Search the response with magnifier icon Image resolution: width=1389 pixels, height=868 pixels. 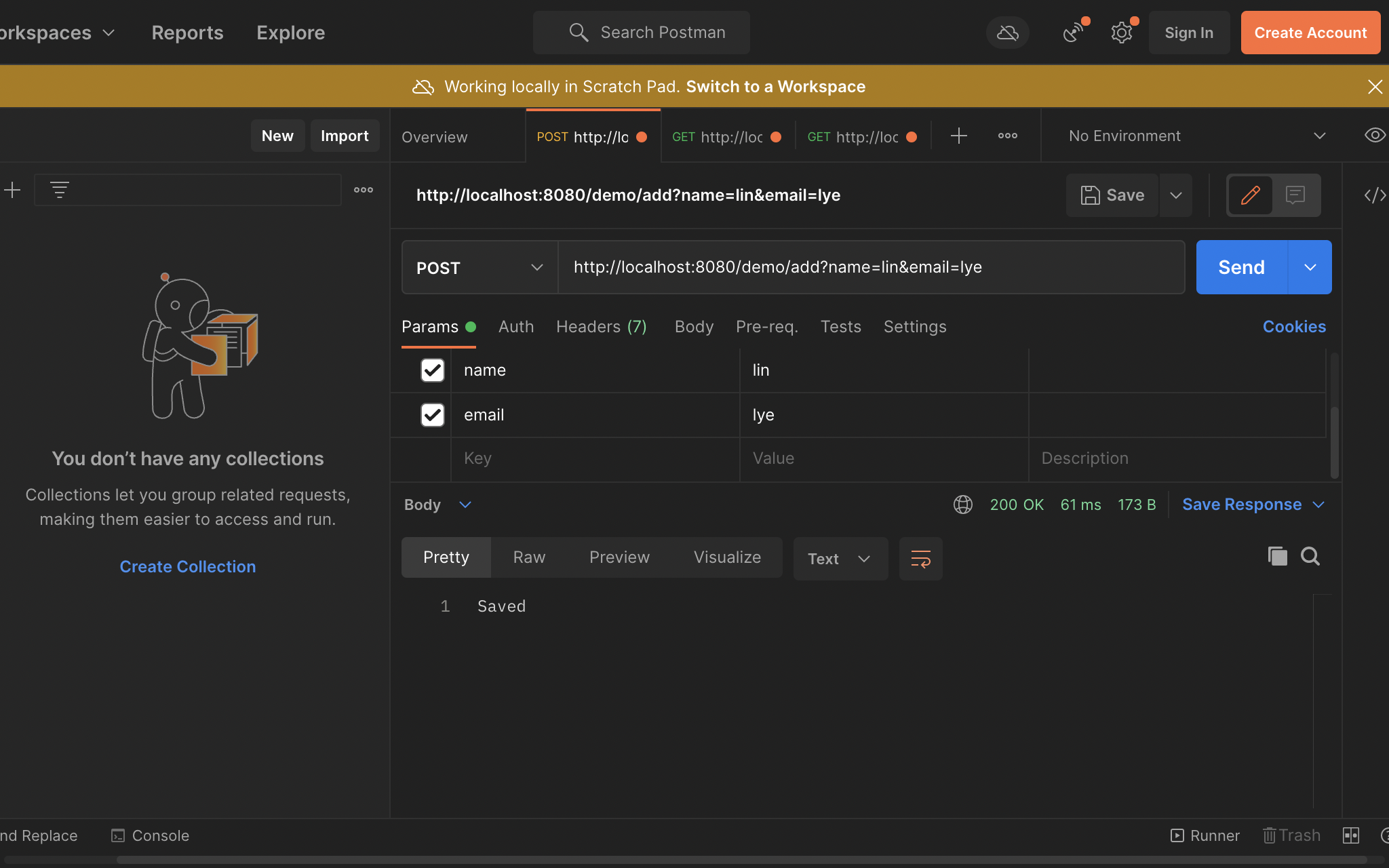[x=1310, y=557]
